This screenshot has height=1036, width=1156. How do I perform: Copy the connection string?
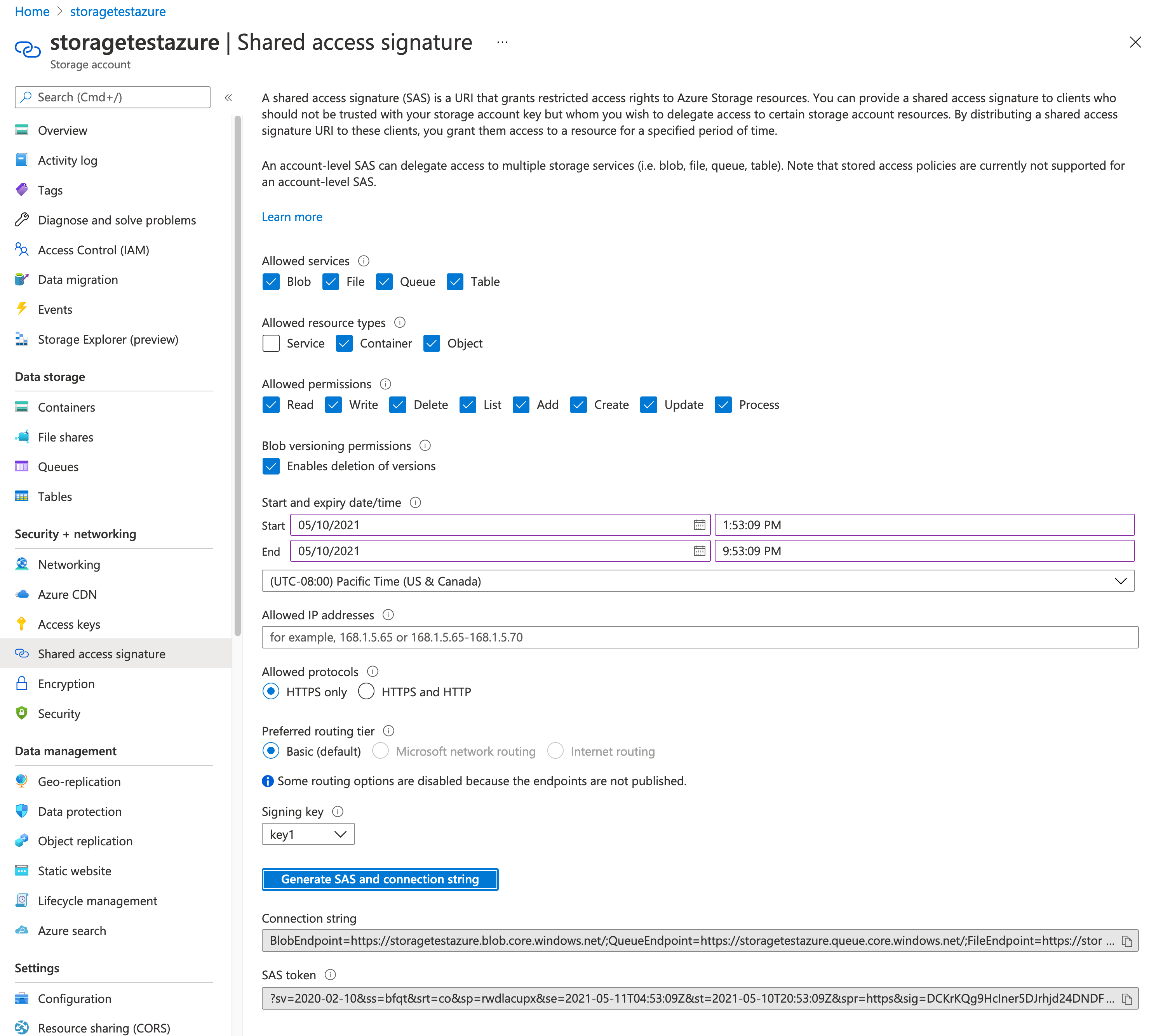pyautogui.click(x=1127, y=940)
